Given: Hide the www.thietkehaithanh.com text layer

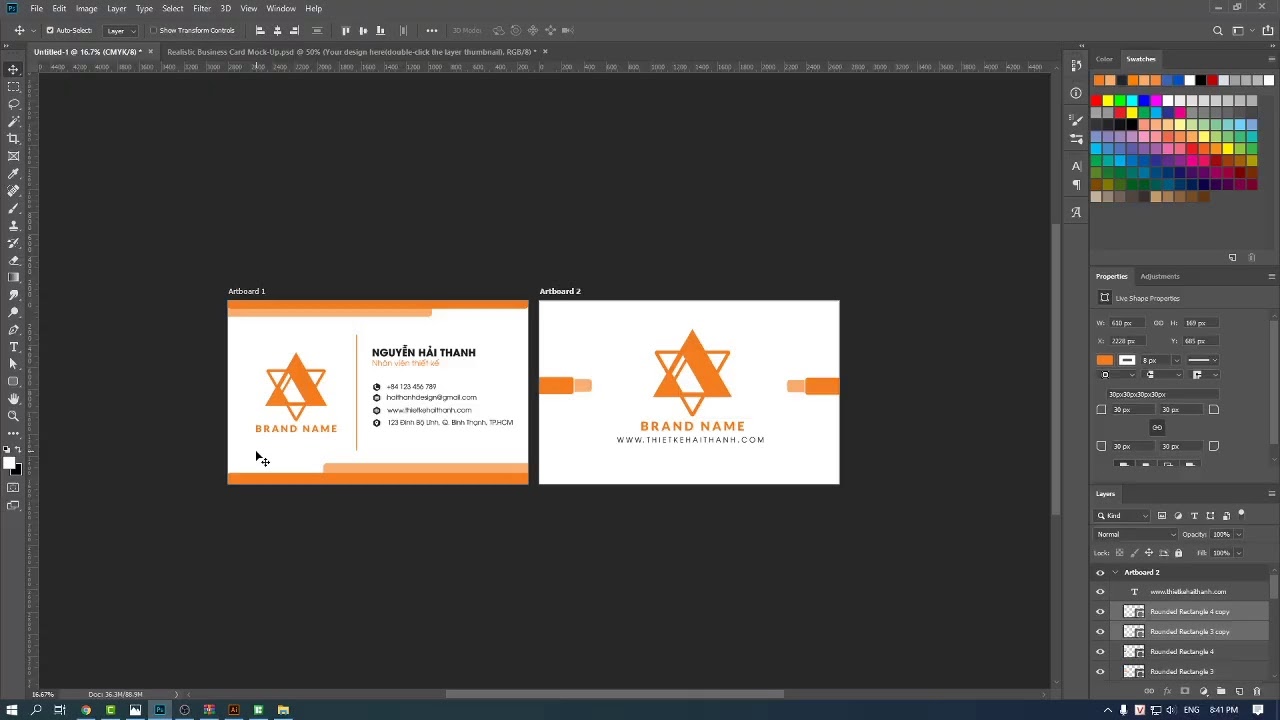Looking at the screenshot, I should [1100, 592].
